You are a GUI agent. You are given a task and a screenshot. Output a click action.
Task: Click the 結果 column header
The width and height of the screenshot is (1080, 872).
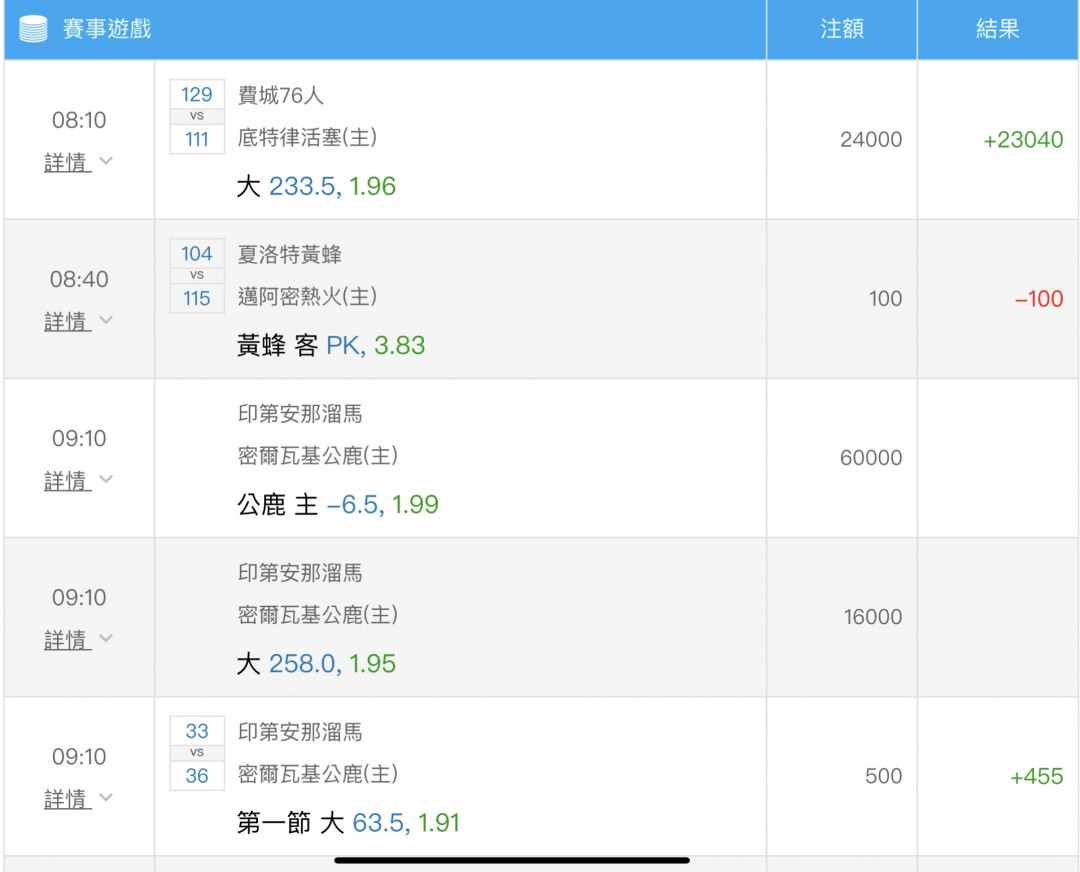997,29
